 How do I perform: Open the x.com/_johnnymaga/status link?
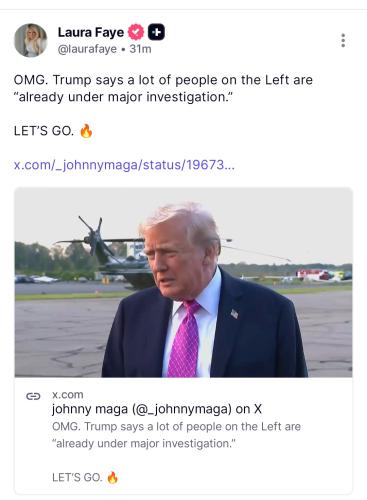coord(124,165)
